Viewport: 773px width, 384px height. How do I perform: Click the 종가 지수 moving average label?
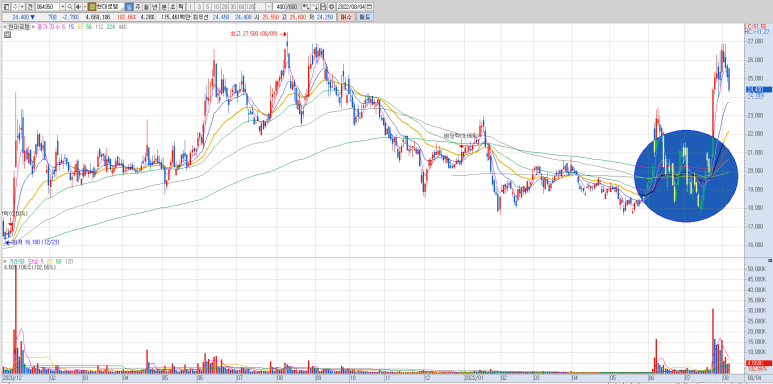(x=49, y=27)
